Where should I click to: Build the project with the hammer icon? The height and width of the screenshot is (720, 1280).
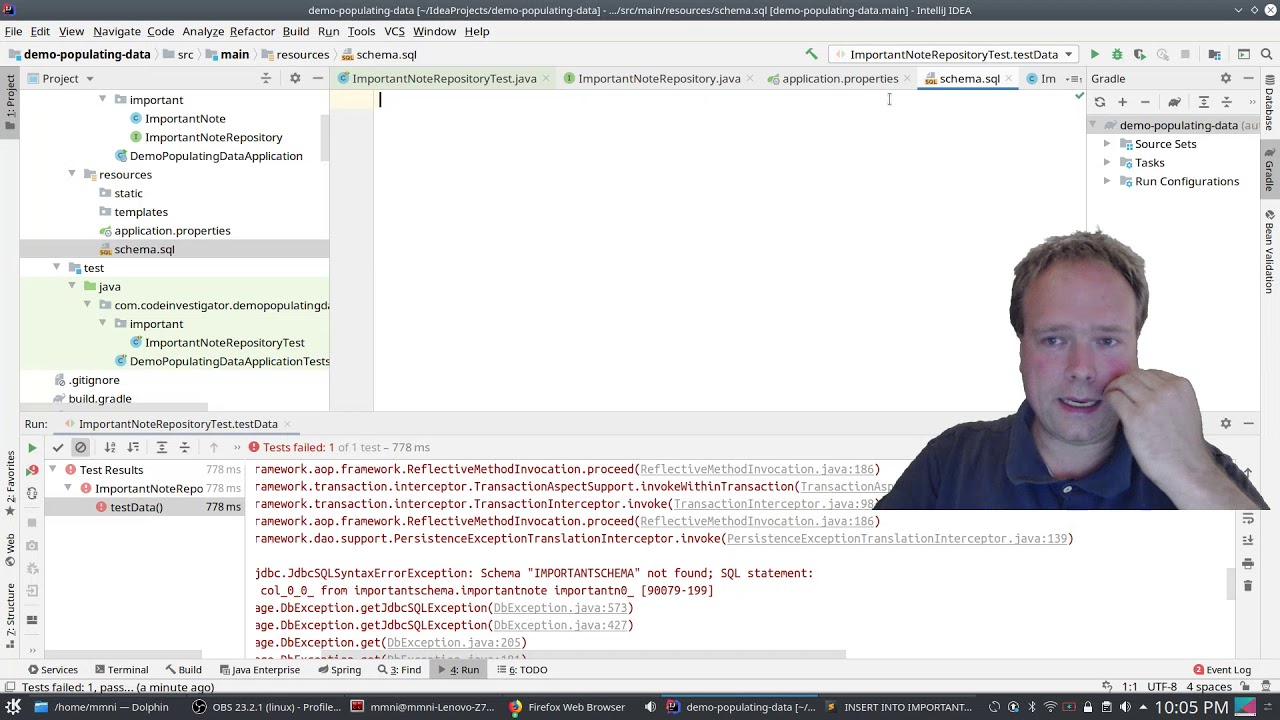811,54
